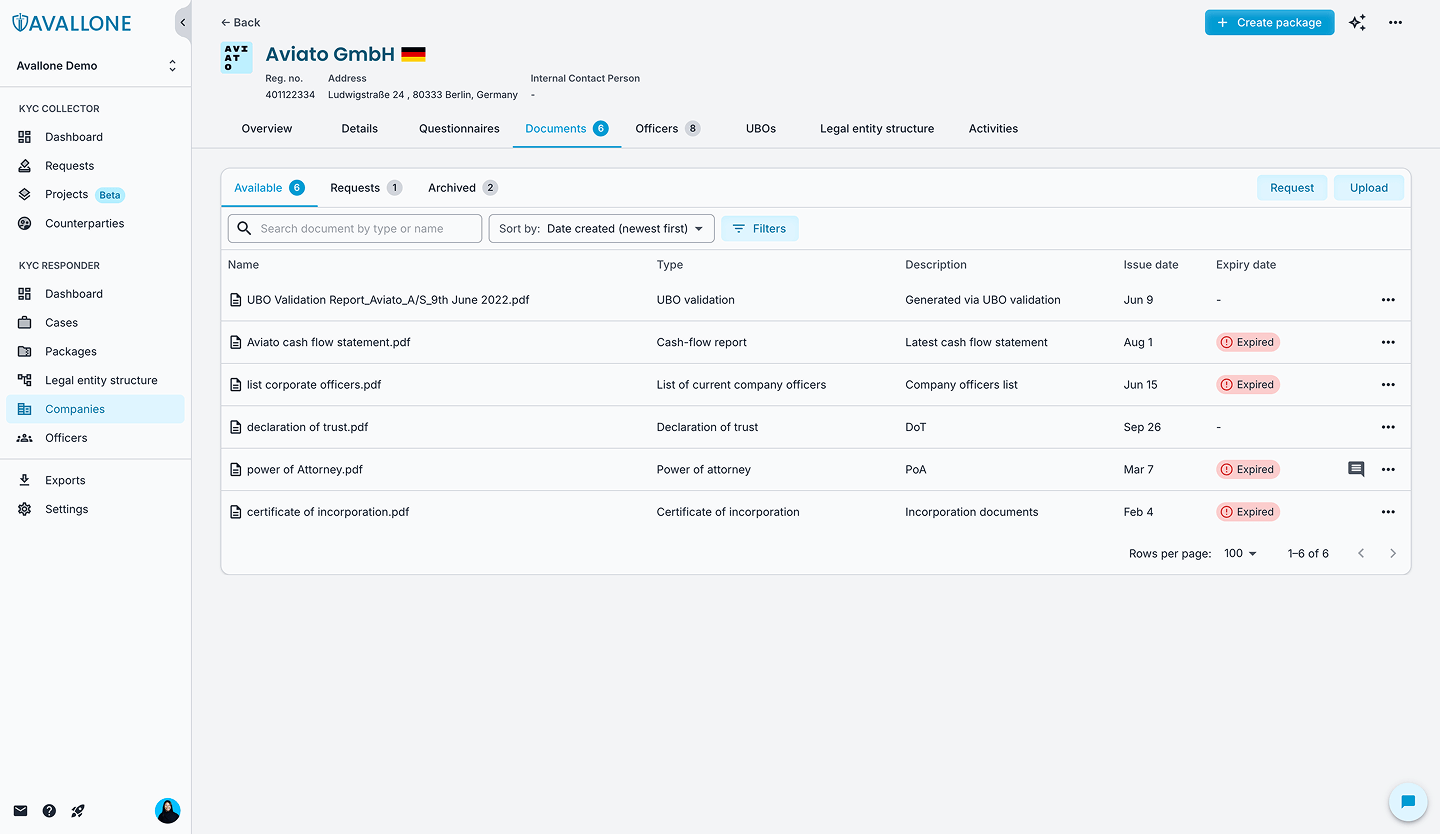Click the Request button
The height and width of the screenshot is (834, 1440).
point(1292,188)
